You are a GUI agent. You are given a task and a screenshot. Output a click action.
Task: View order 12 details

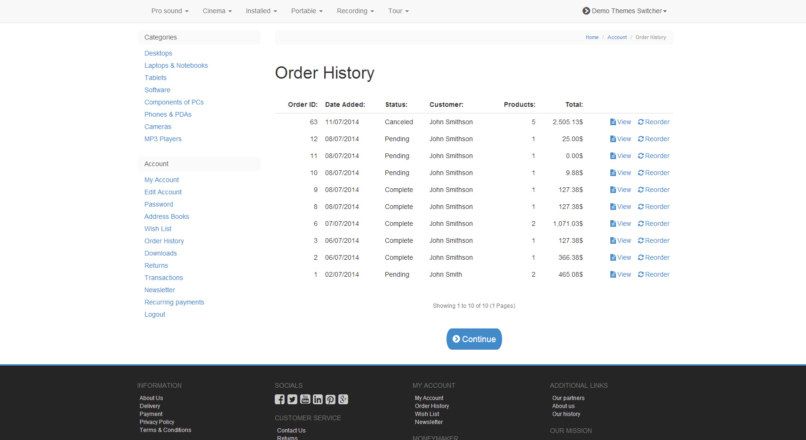(620, 139)
